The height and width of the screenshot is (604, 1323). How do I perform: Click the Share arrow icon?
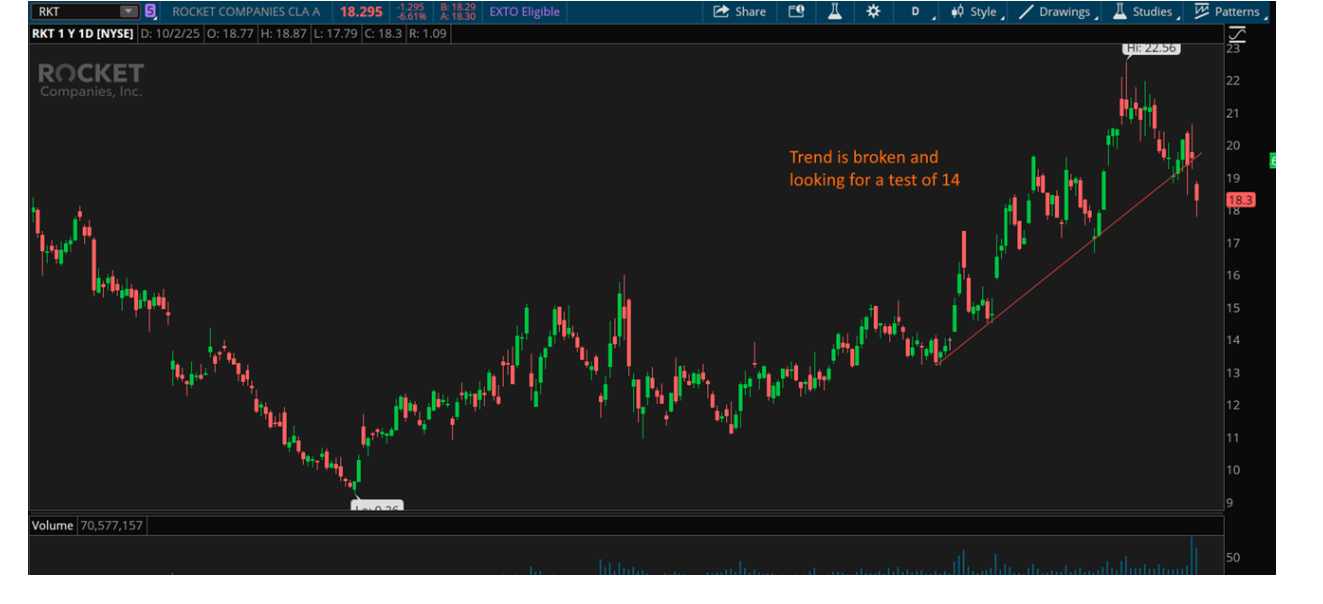[x=721, y=12]
